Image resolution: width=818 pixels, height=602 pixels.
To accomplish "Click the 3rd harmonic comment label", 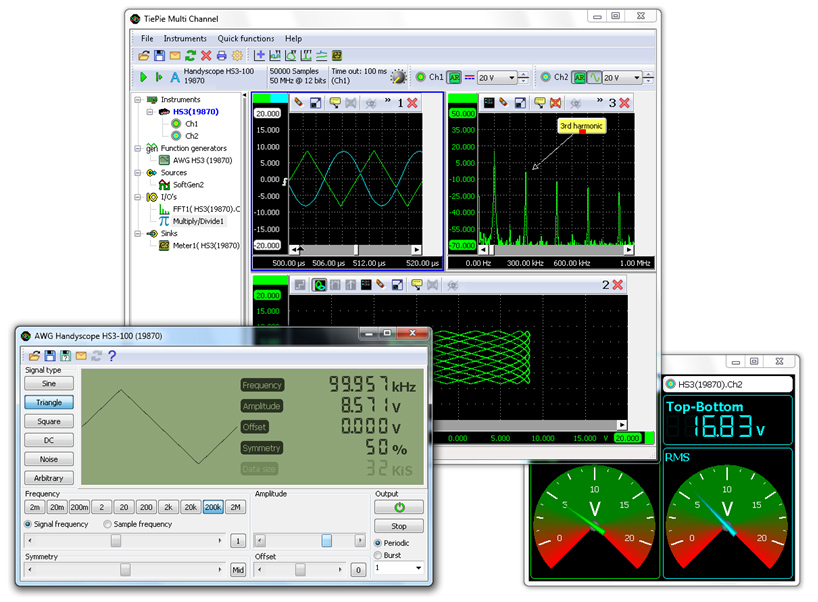I will [581, 126].
